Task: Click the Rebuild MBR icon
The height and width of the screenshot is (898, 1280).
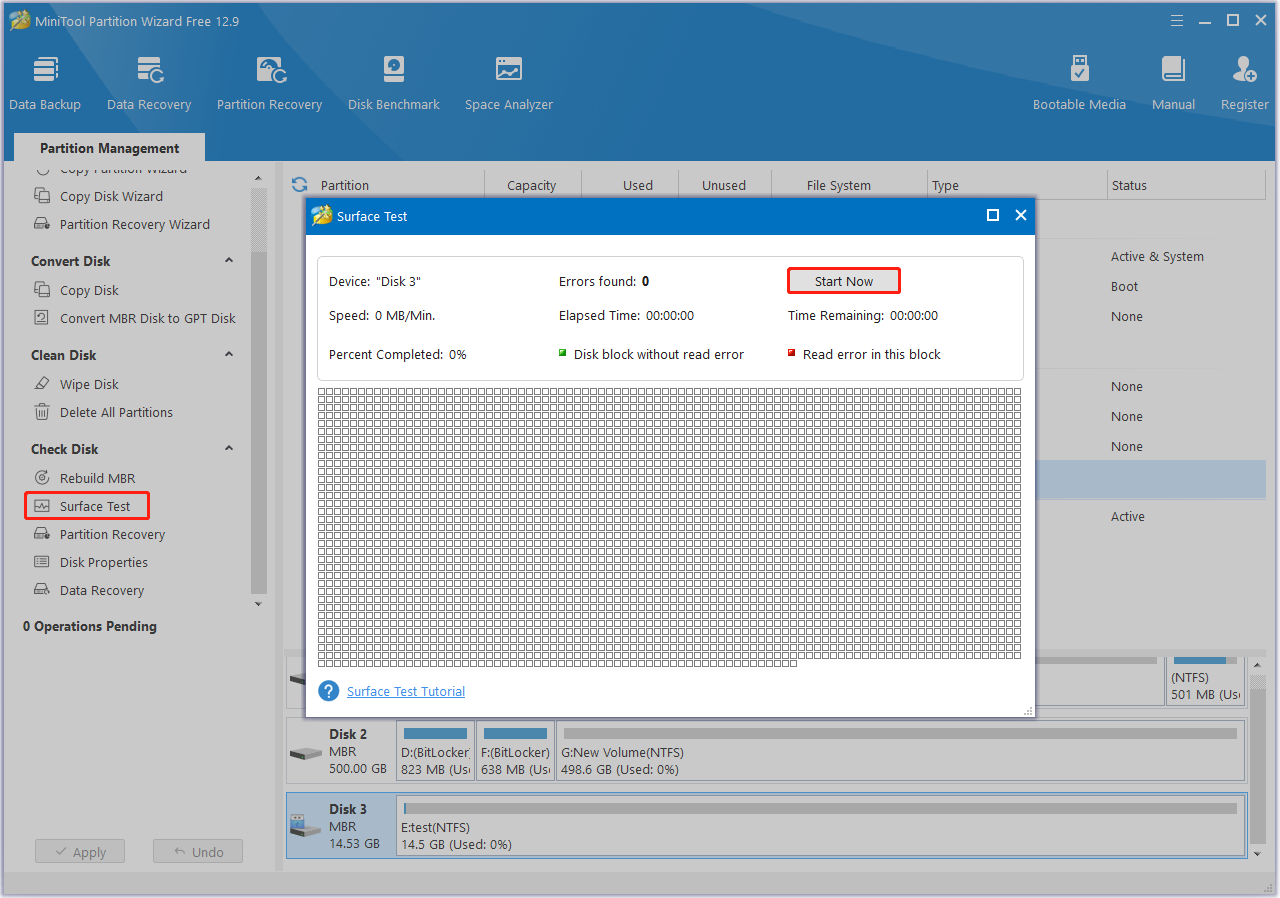Action: tap(42, 478)
